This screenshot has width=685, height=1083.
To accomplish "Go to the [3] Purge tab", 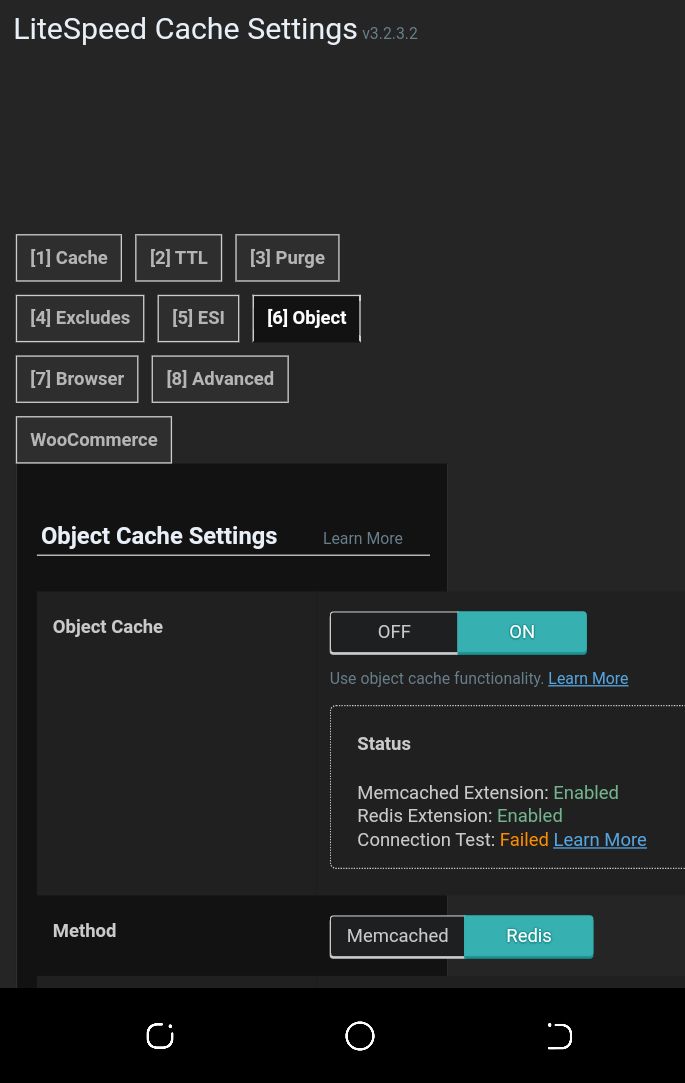I will (x=287, y=258).
